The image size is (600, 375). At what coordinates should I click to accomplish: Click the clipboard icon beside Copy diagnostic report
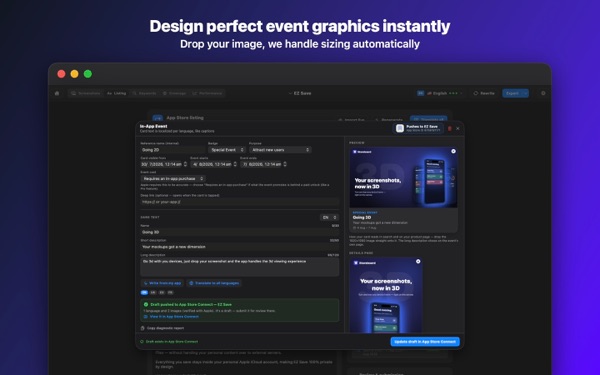tap(143, 328)
